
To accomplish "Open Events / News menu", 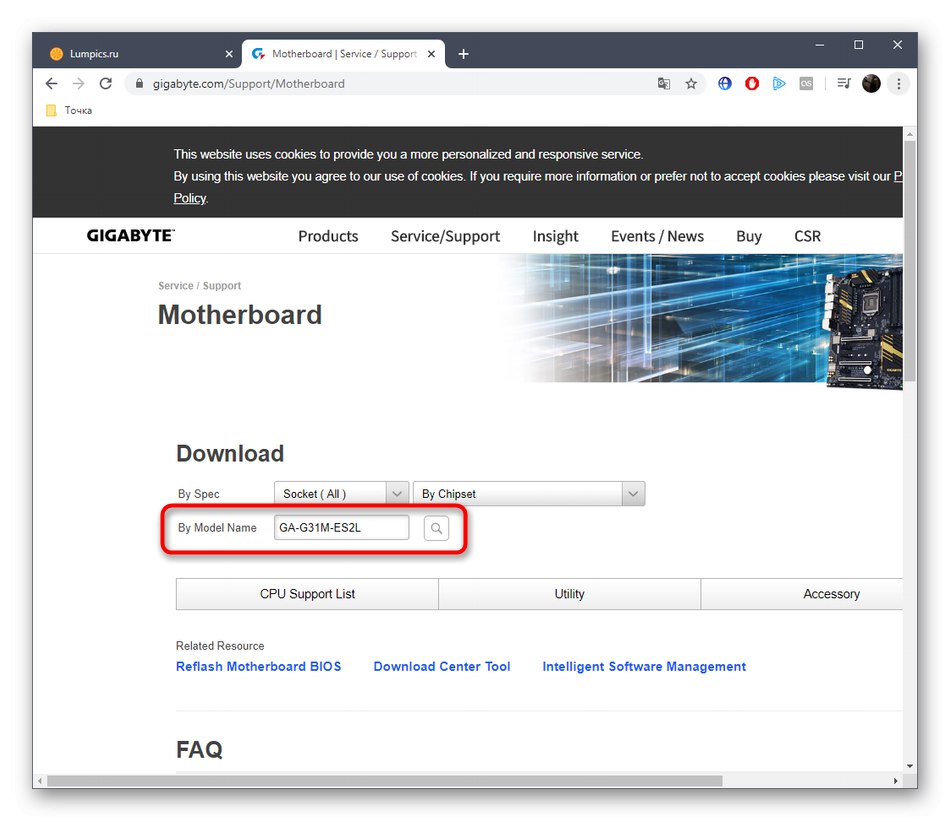I will 657,236.
